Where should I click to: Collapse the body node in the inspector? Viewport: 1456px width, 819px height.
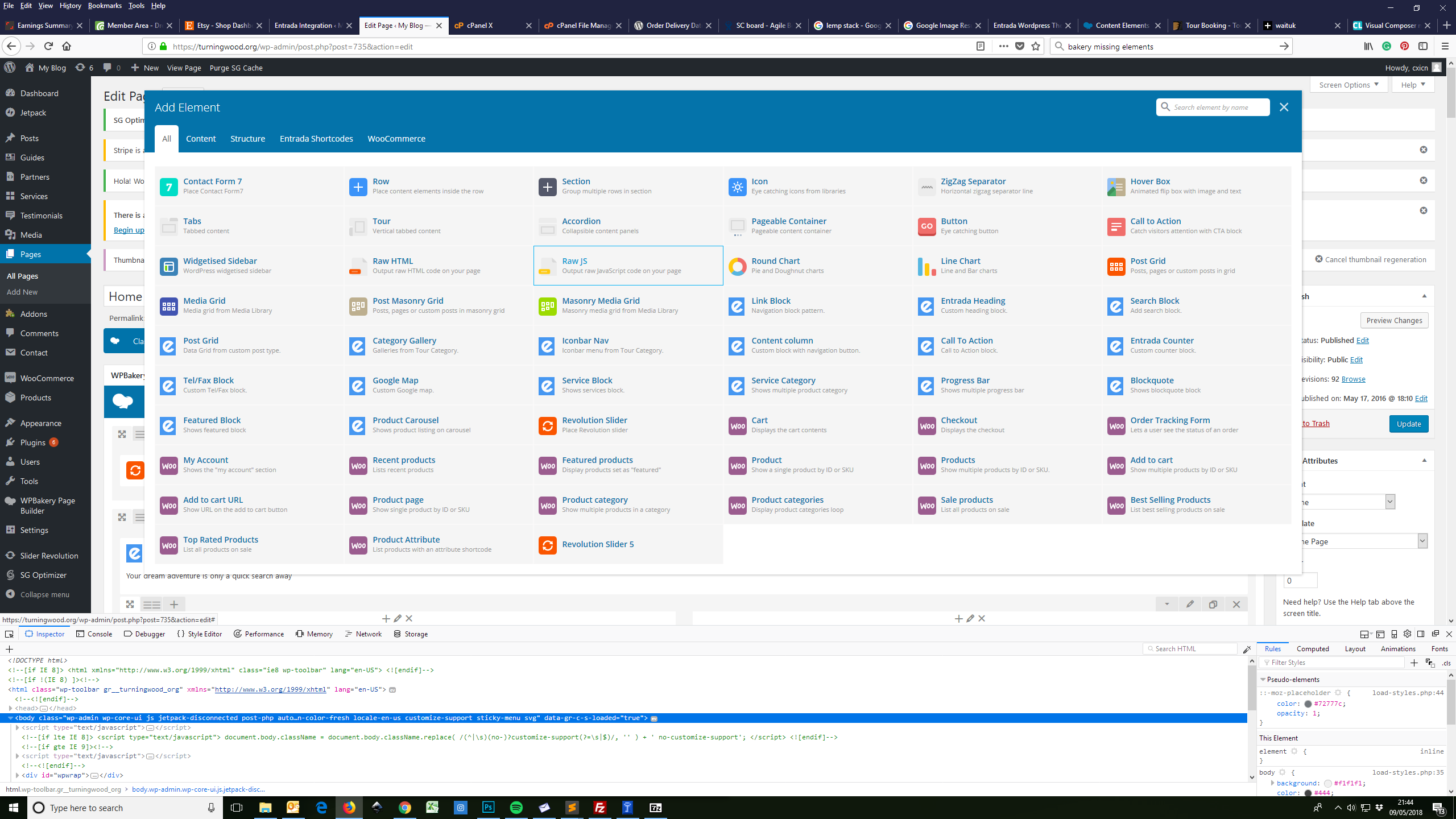tap(11, 718)
